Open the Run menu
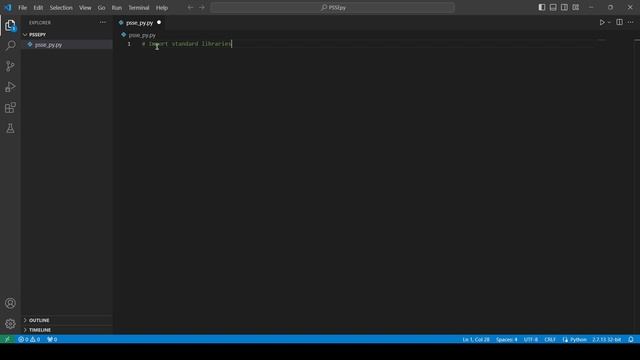The width and height of the screenshot is (640, 360). pyautogui.click(x=117, y=8)
